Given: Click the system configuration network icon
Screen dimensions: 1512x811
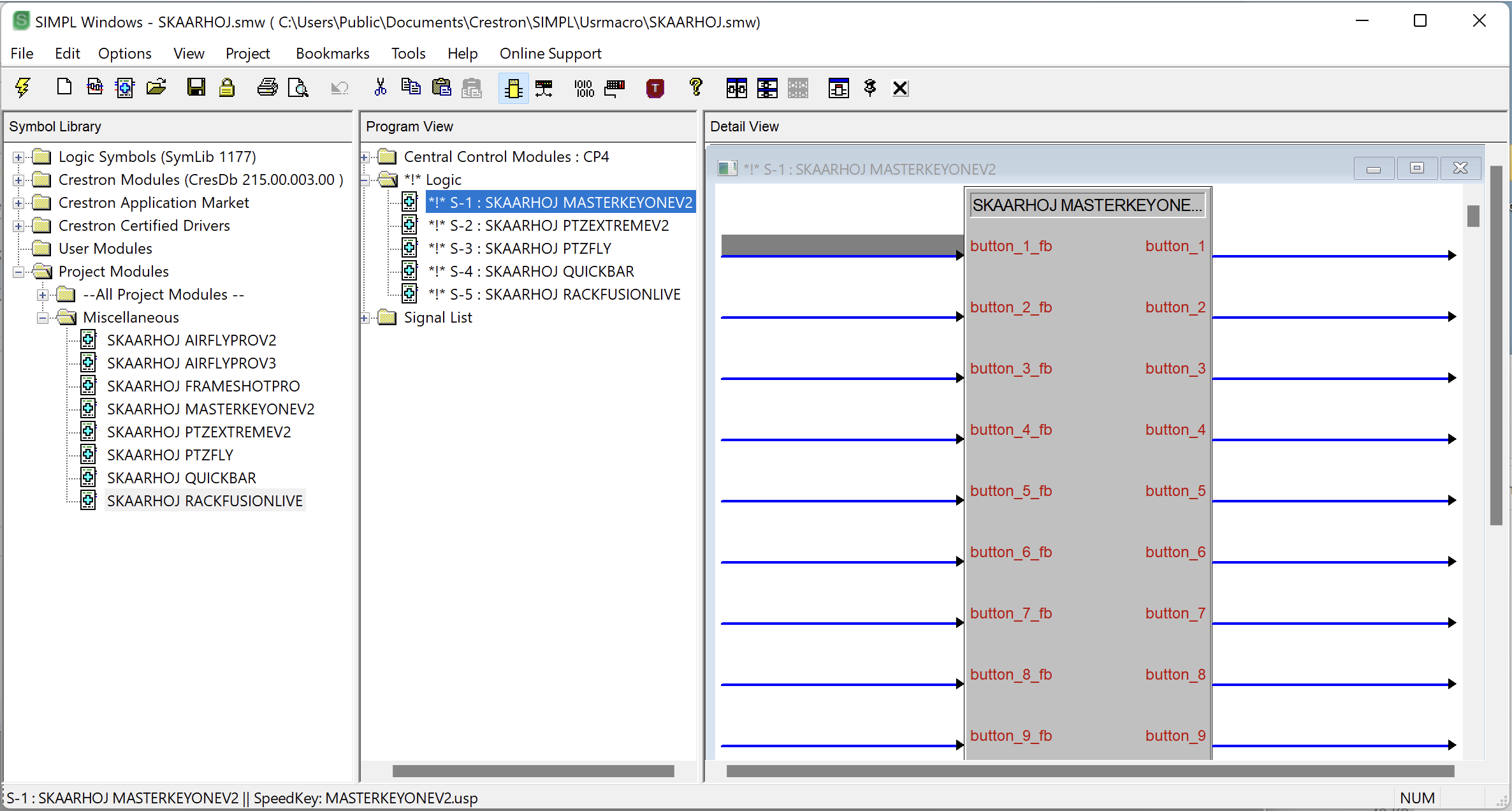Looking at the screenshot, I should (544, 88).
